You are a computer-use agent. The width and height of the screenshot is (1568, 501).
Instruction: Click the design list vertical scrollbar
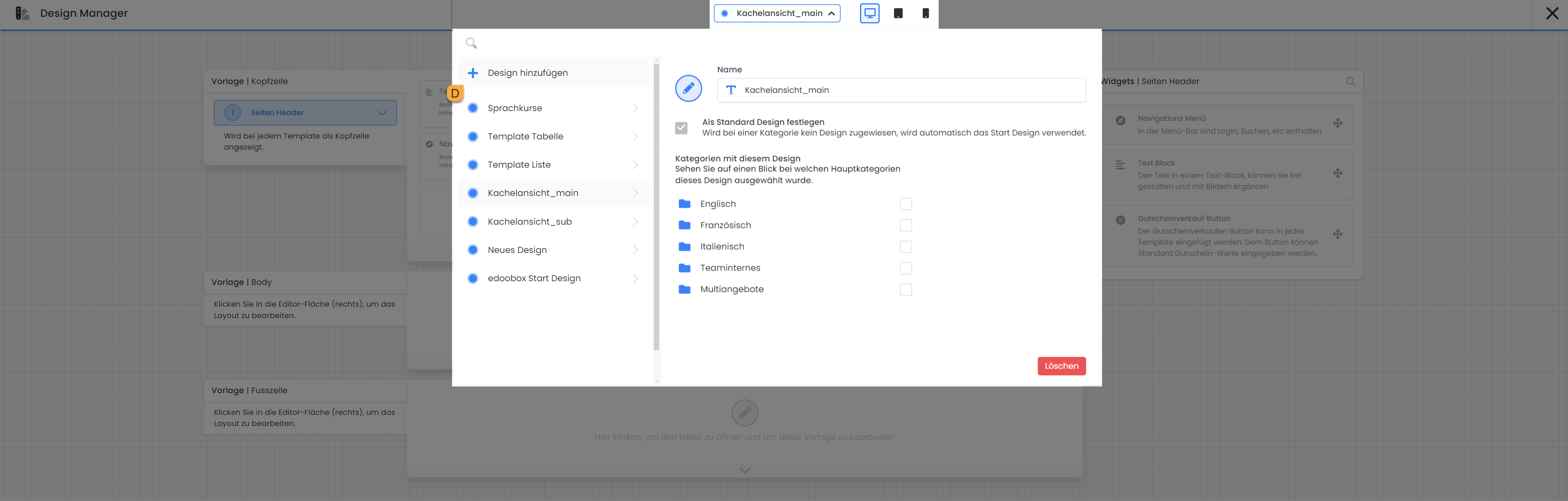[x=656, y=207]
